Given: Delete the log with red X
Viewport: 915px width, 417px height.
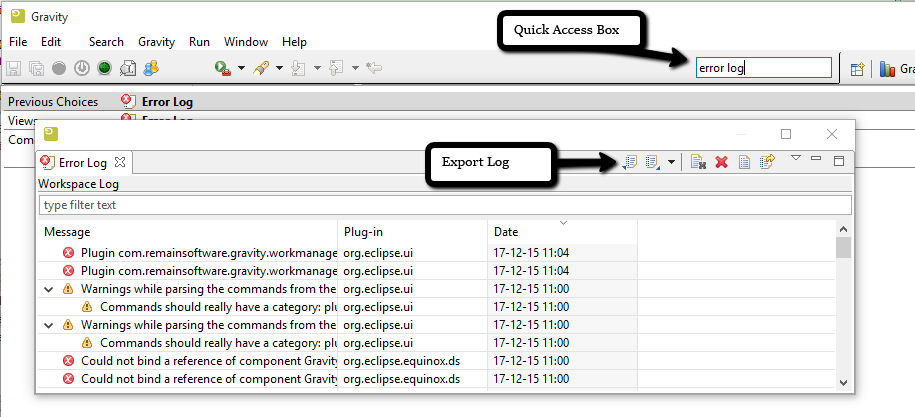Looking at the screenshot, I should click(x=721, y=161).
